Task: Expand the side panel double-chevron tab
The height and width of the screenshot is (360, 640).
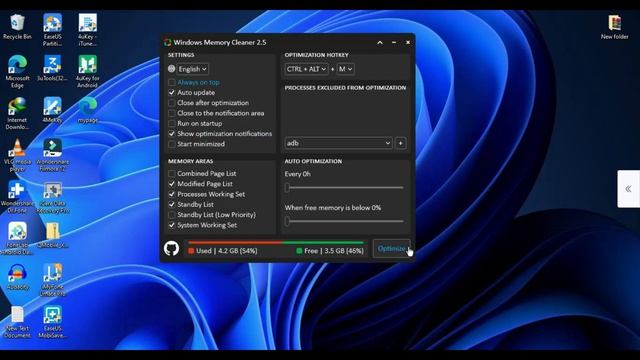Action: tap(629, 189)
